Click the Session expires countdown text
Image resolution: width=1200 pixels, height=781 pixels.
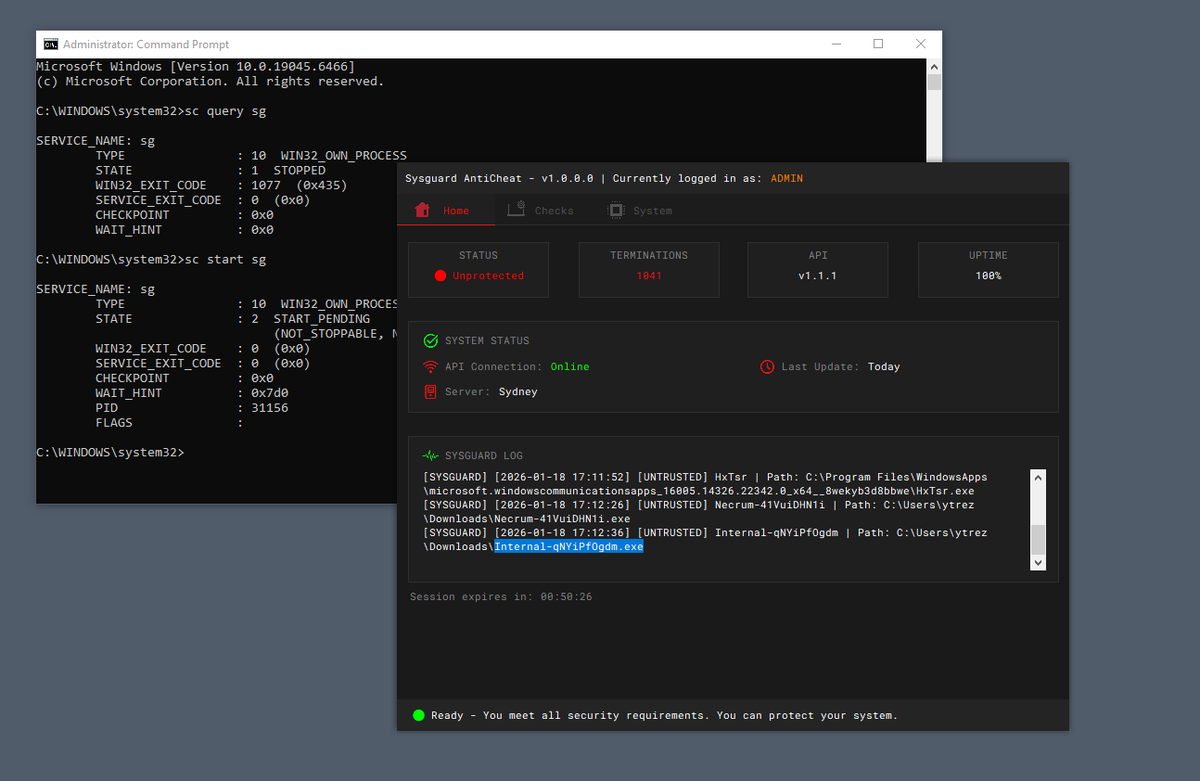pyautogui.click(x=501, y=597)
